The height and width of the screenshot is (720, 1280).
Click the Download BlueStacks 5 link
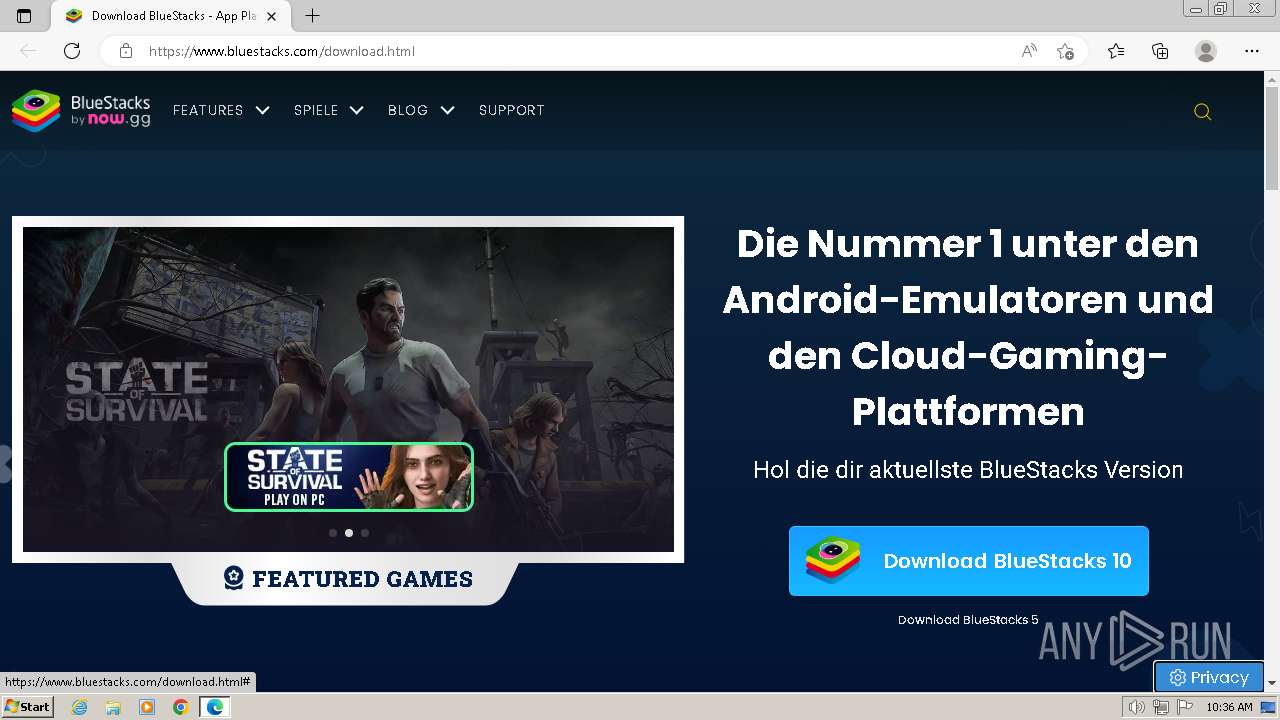(x=968, y=620)
